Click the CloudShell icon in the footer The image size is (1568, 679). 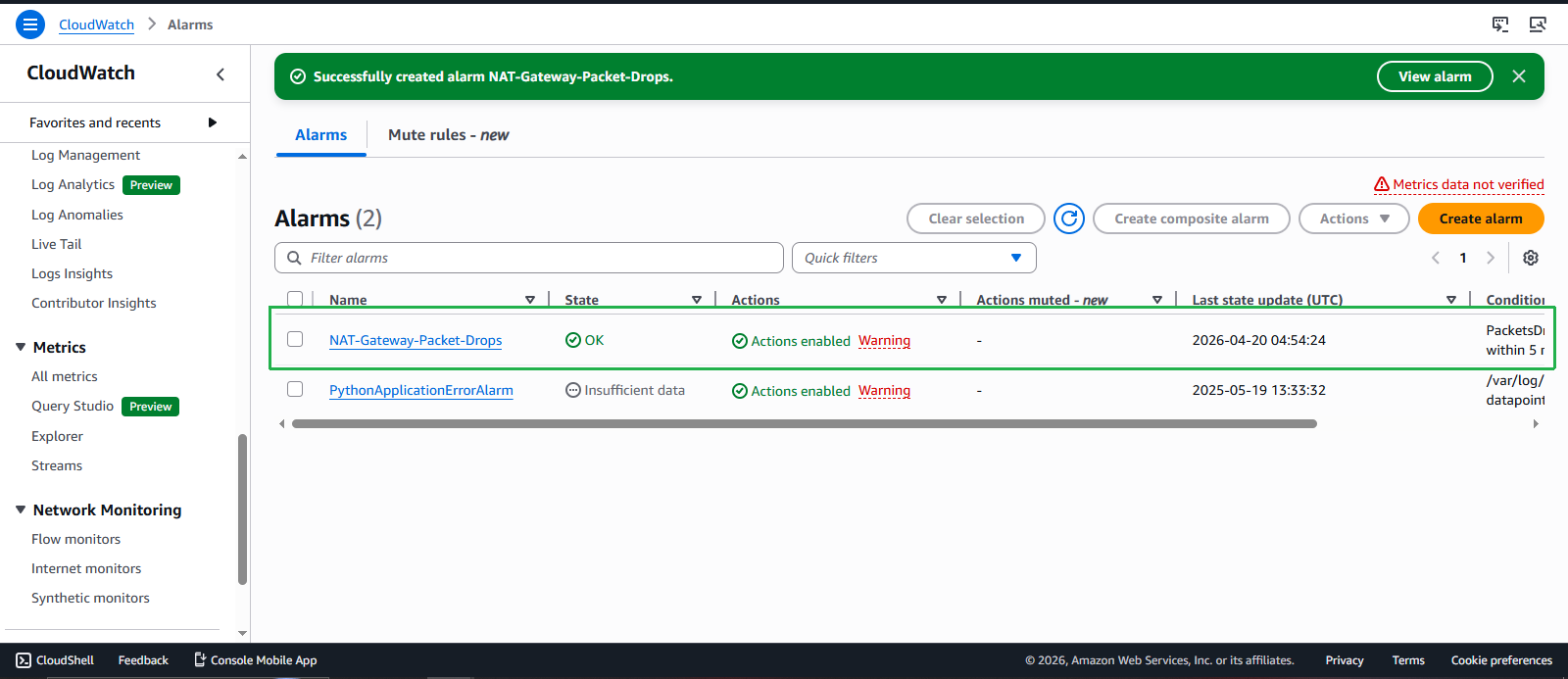point(24,660)
